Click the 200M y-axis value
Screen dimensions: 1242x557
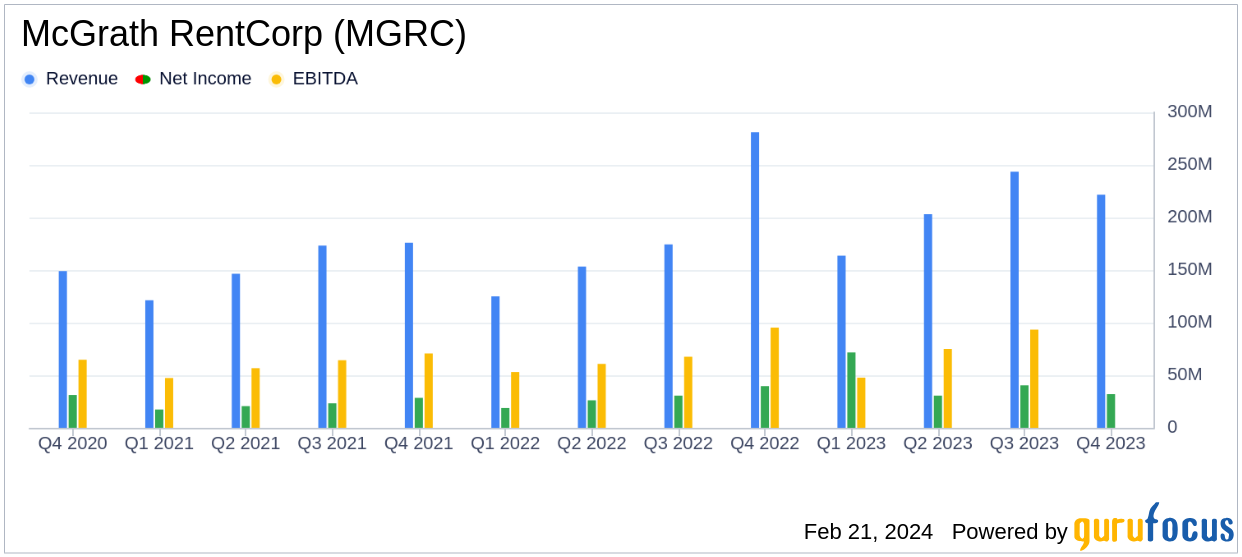click(x=1190, y=217)
